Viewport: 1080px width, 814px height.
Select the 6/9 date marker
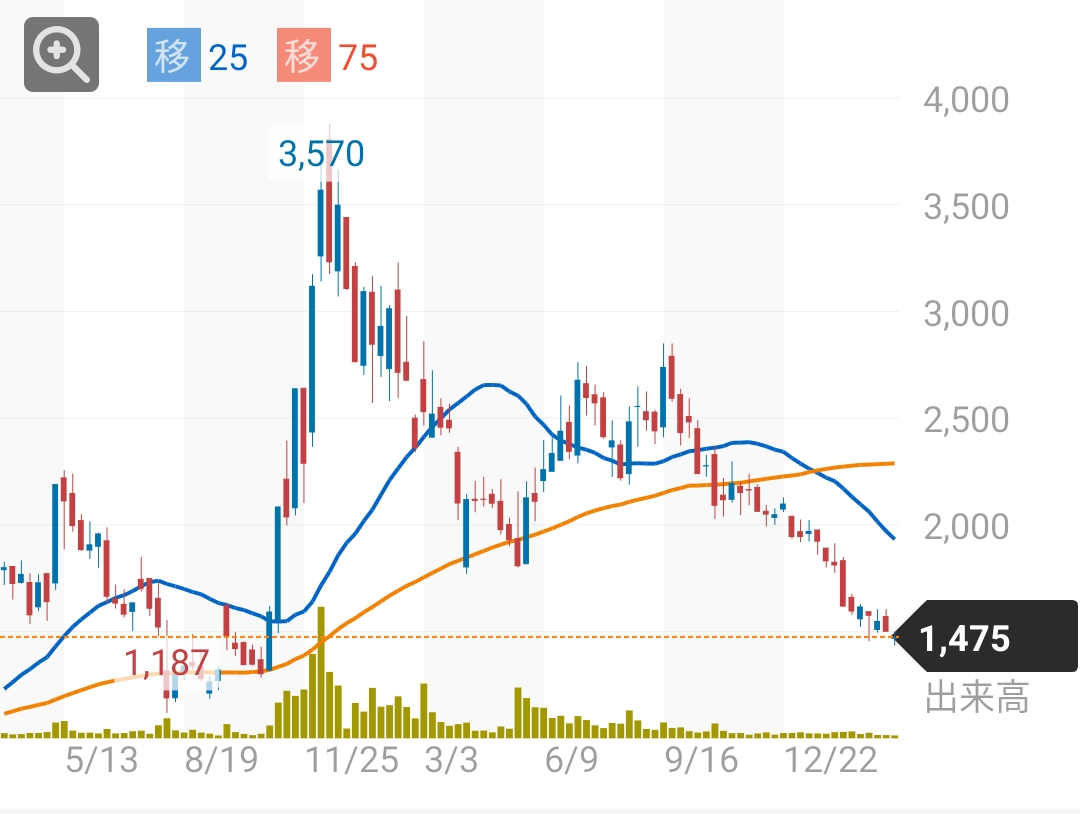571,760
